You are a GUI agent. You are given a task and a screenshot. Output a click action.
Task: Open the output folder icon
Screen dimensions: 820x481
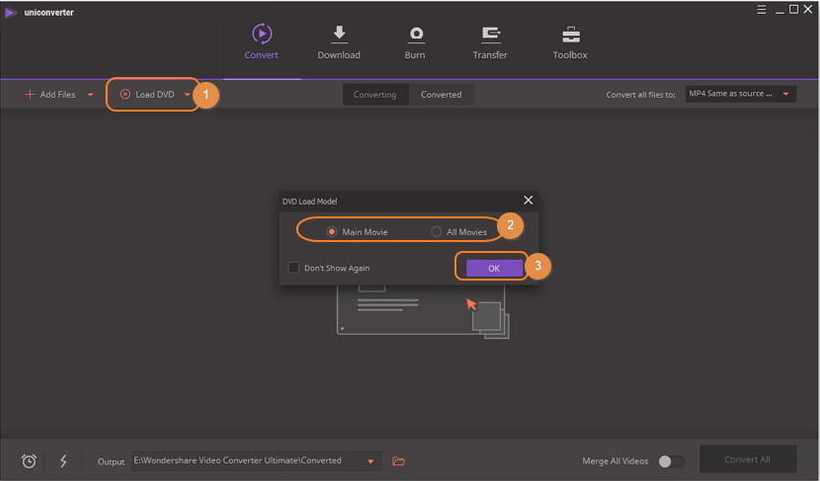[399, 461]
